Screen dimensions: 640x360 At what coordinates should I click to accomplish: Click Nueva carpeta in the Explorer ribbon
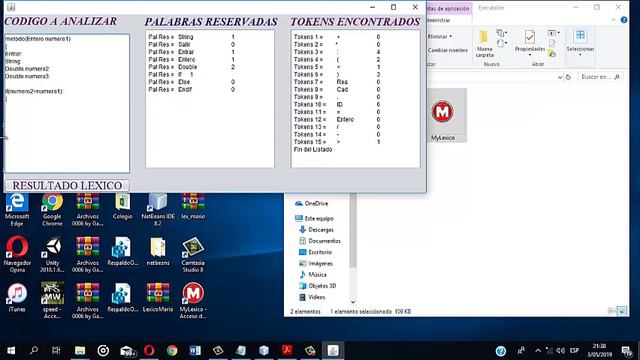484,44
